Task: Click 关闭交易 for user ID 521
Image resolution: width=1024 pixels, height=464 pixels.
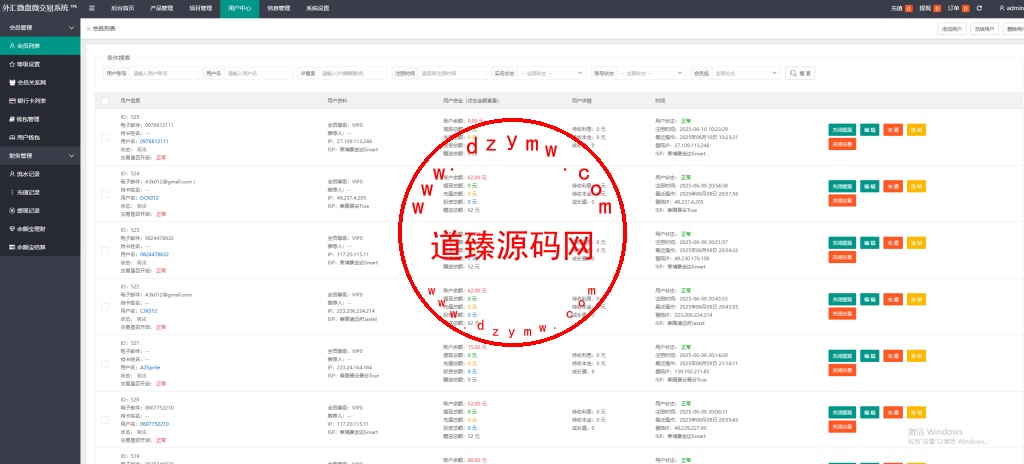Action: click(842, 370)
